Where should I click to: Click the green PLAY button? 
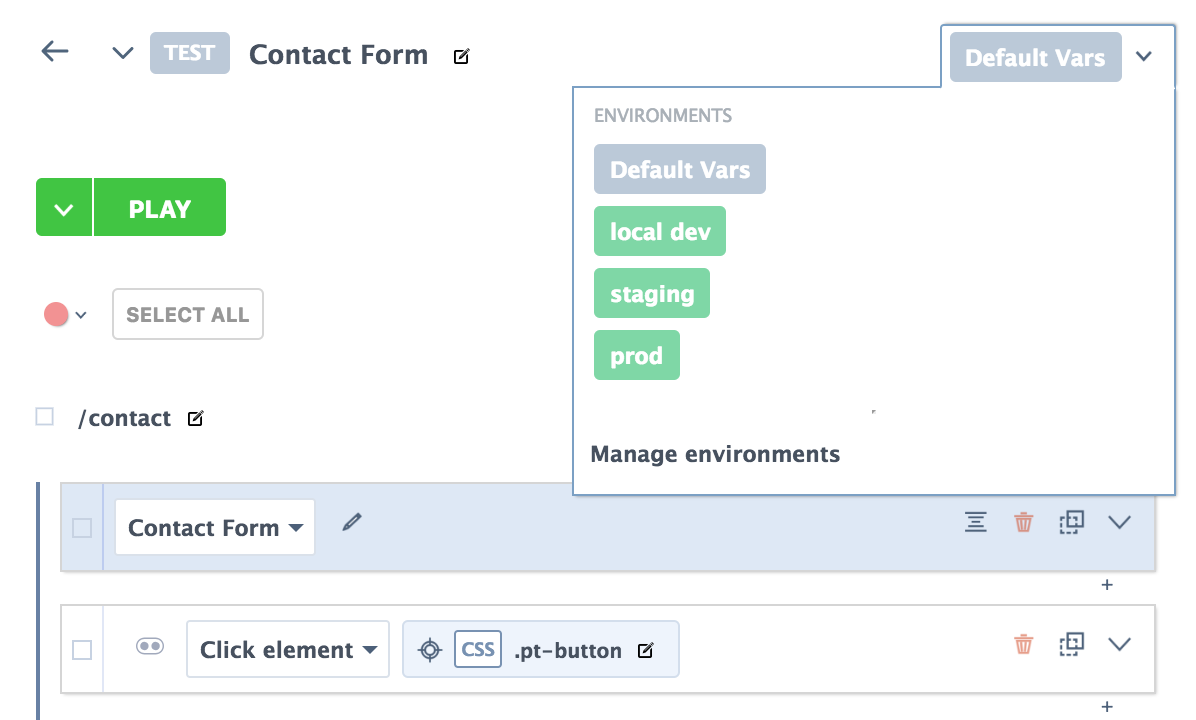click(x=159, y=207)
